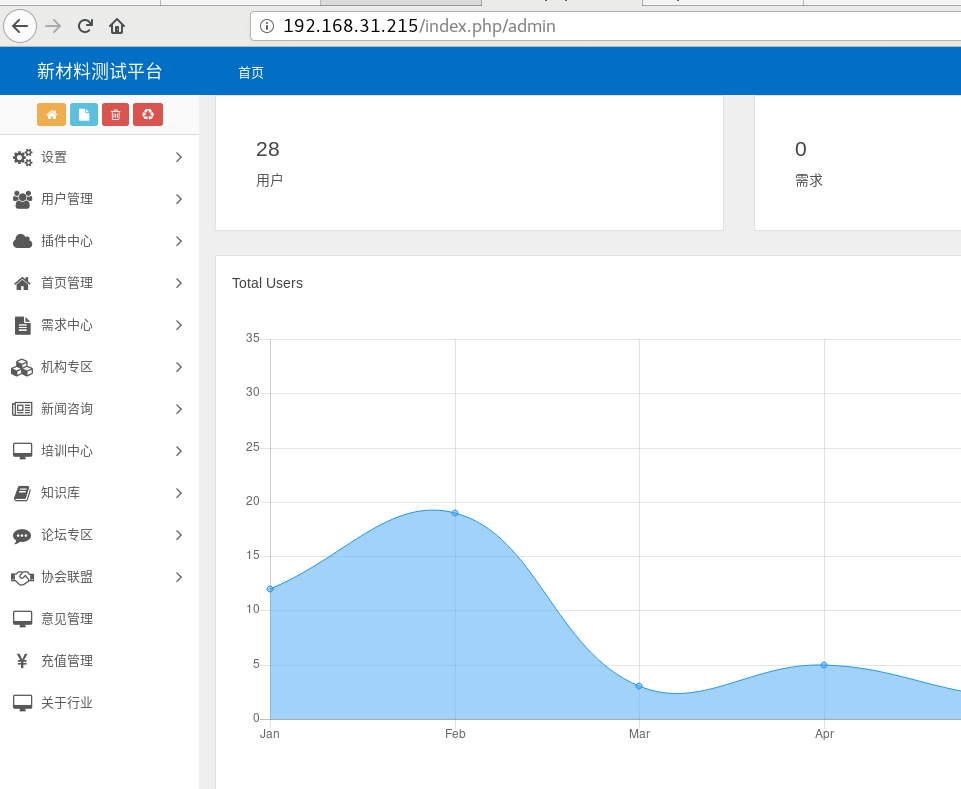Open the 关于行业 sidebar link
961x789 pixels.
[67, 703]
